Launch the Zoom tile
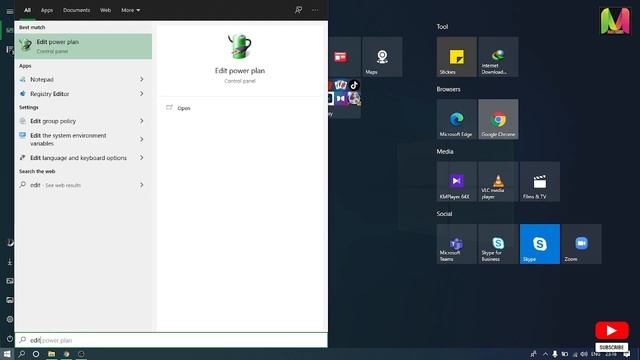This screenshot has width=640, height=360. (x=581, y=244)
